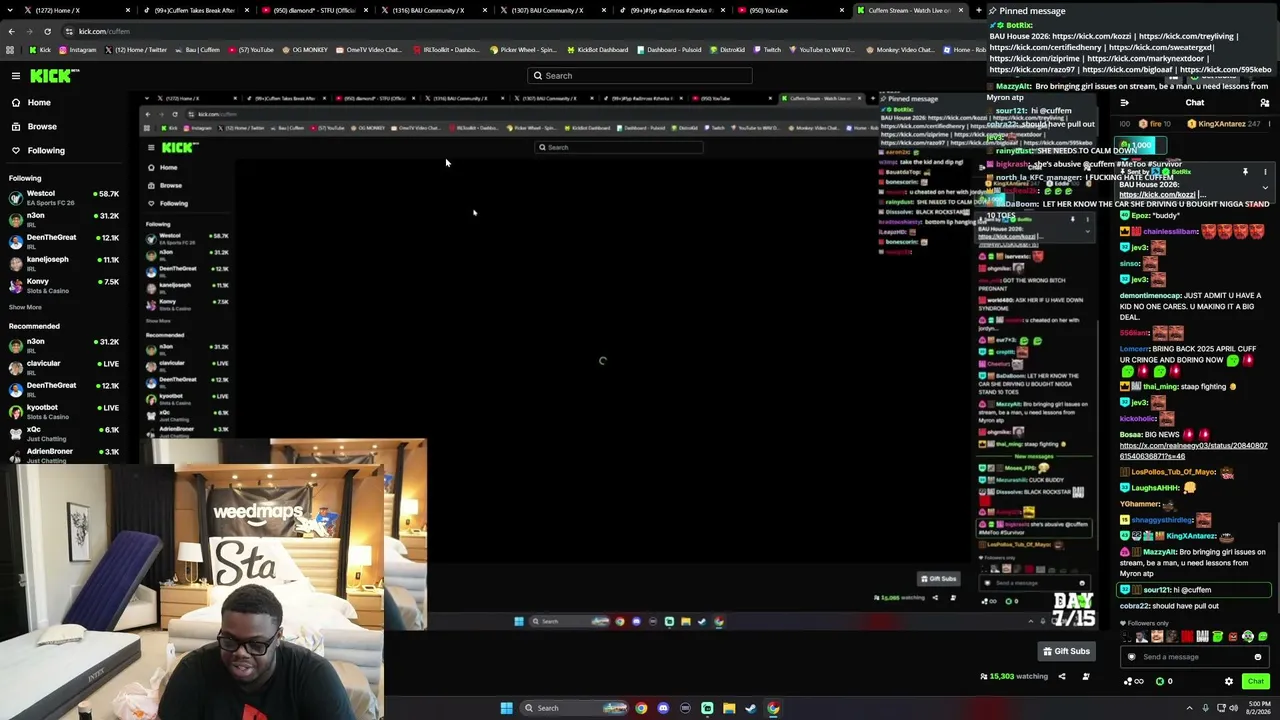Click the icon right of share
This screenshot has width=1280, height=720.
[1086, 677]
